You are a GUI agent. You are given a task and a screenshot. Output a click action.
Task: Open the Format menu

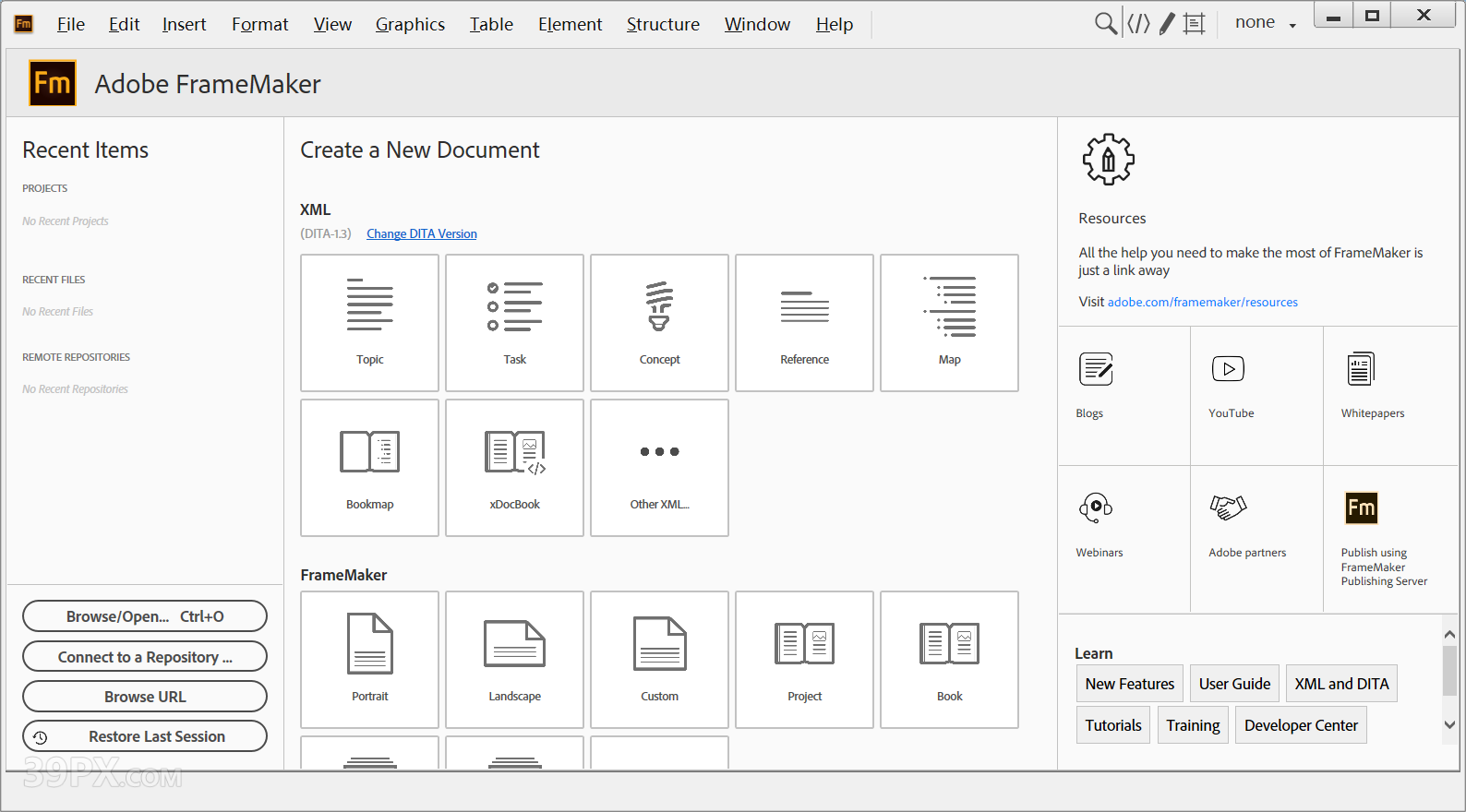(x=260, y=24)
